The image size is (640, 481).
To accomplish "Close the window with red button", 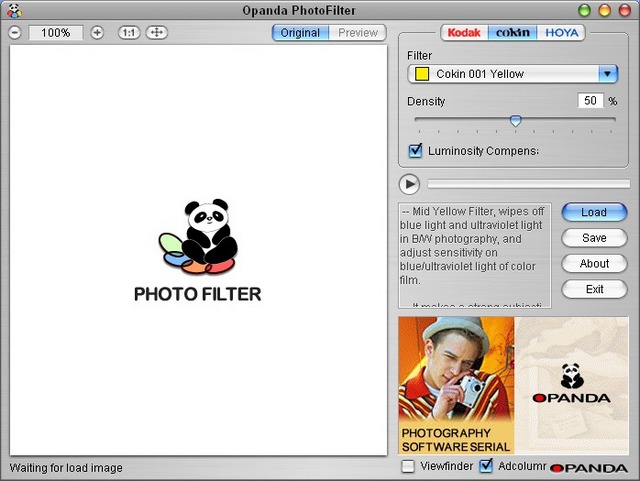I will 624,10.
